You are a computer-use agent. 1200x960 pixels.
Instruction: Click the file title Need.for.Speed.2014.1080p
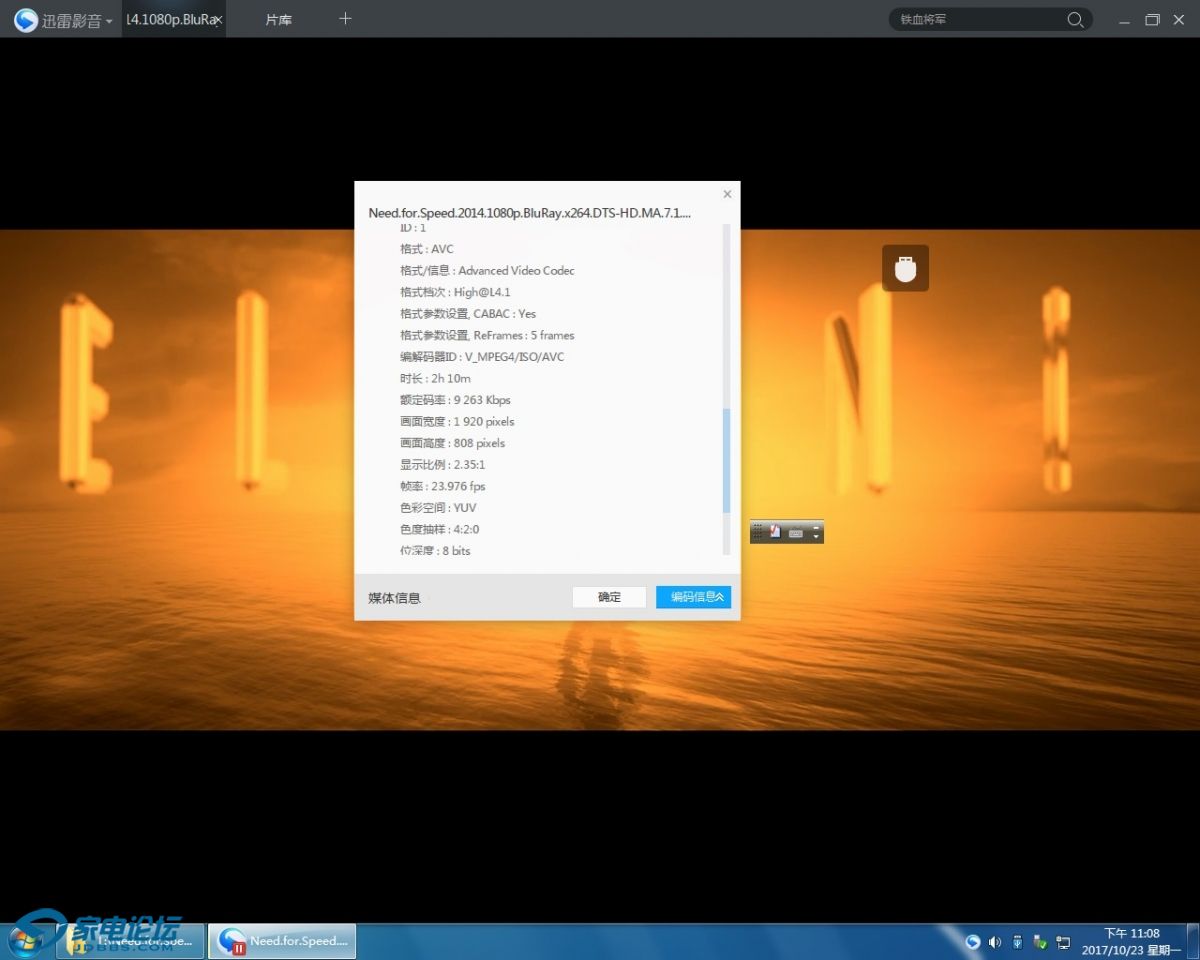coord(530,213)
